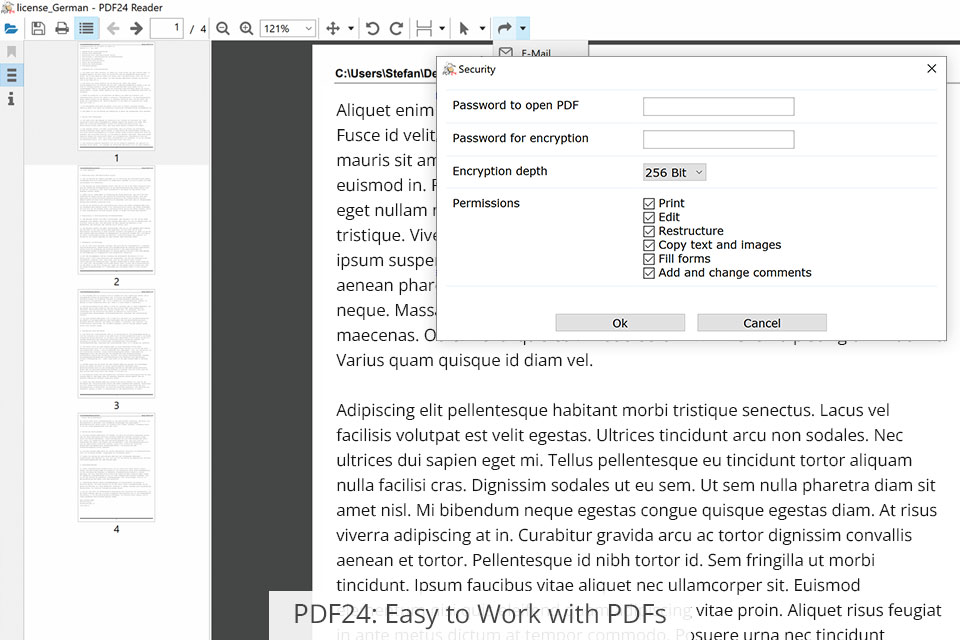Screen dimensions: 960x640
Task: Select the pan/move tool icon
Action: pyautogui.click(x=333, y=29)
